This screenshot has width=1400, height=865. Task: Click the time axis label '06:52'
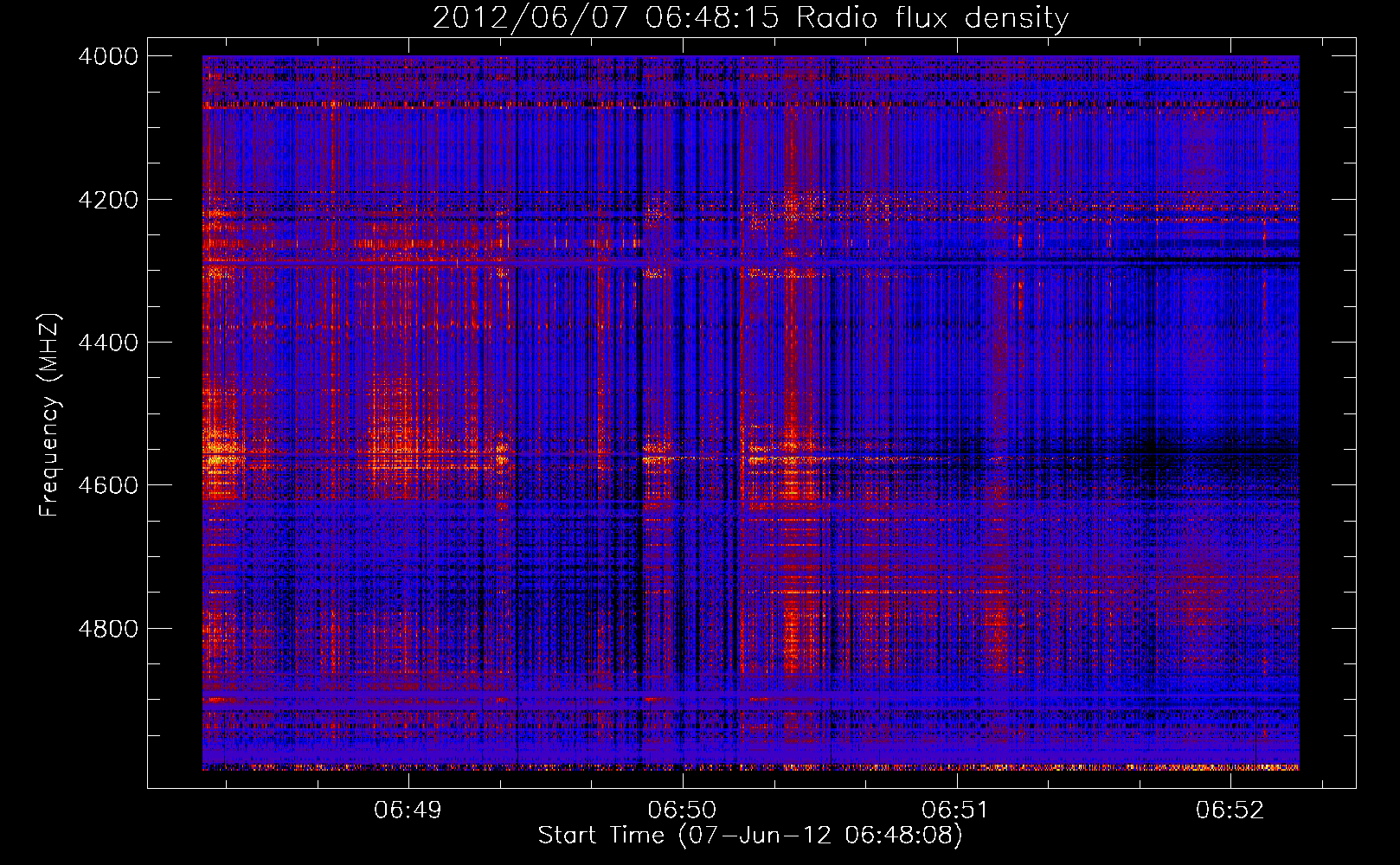[x=1230, y=810]
